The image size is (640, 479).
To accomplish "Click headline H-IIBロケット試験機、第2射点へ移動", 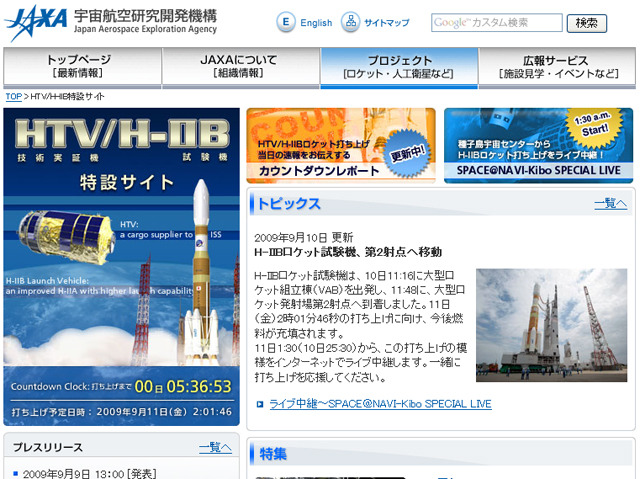I will [348, 252].
